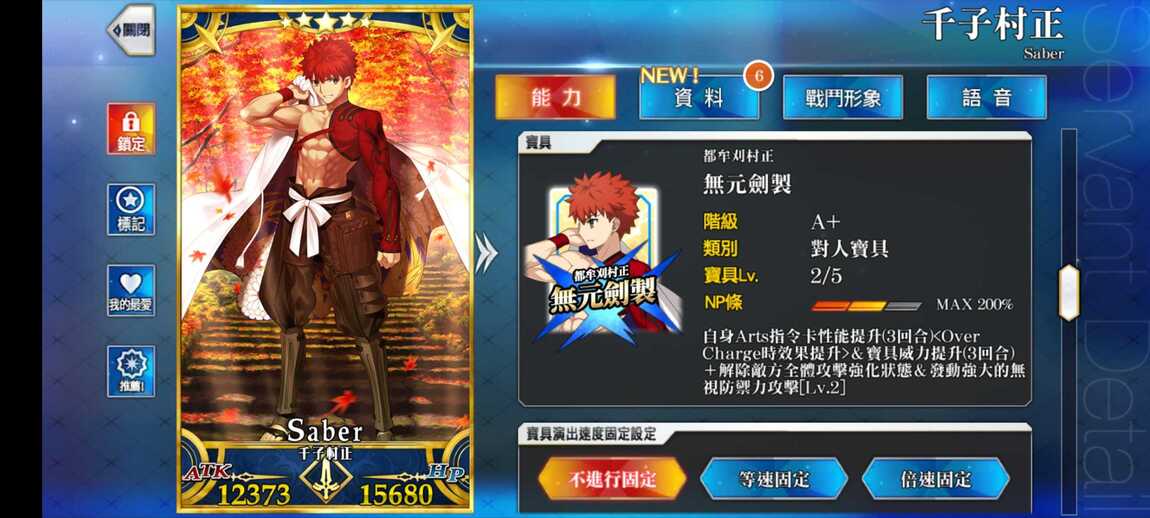Toggle the 我的最愛 heart favorite icon
Viewport: 1150px width, 518px height.
point(131,291)
